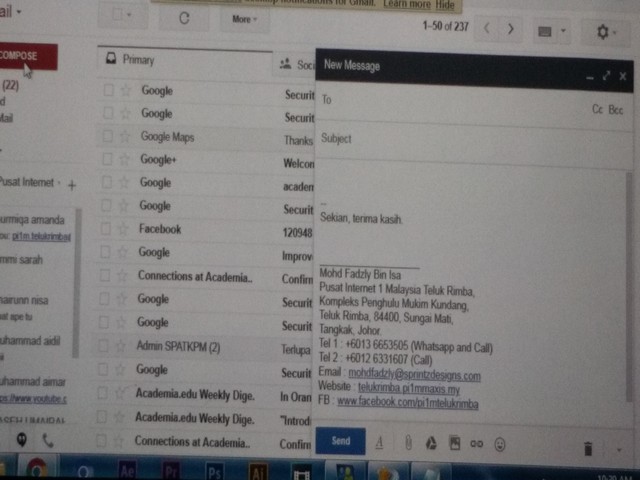Click the attach files paperclip icon
The height and width of the screenshot is (480, 640).
coord(407,443)
